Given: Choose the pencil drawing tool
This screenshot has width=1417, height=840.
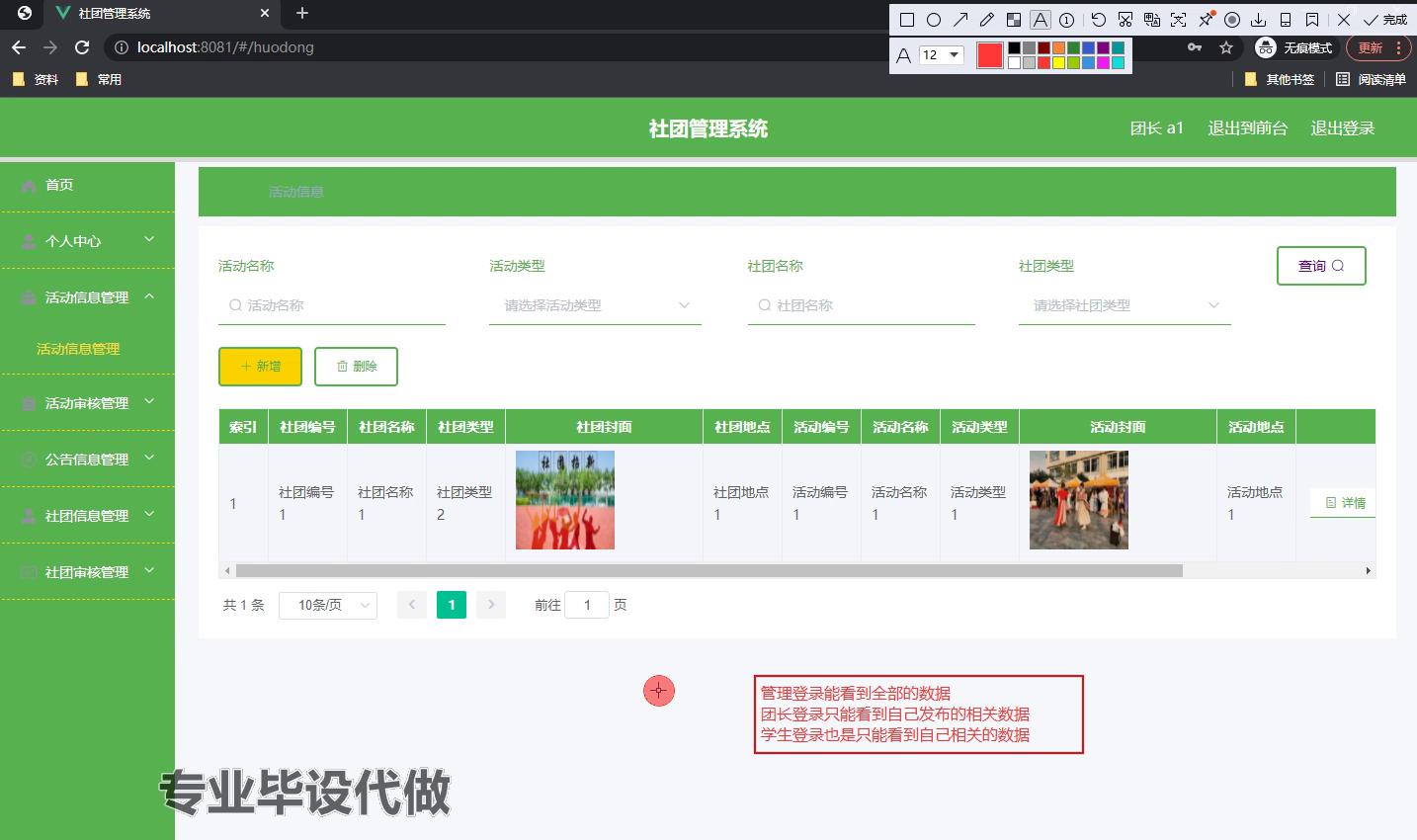Looking at the screenshot, I should tap(987, 20).
